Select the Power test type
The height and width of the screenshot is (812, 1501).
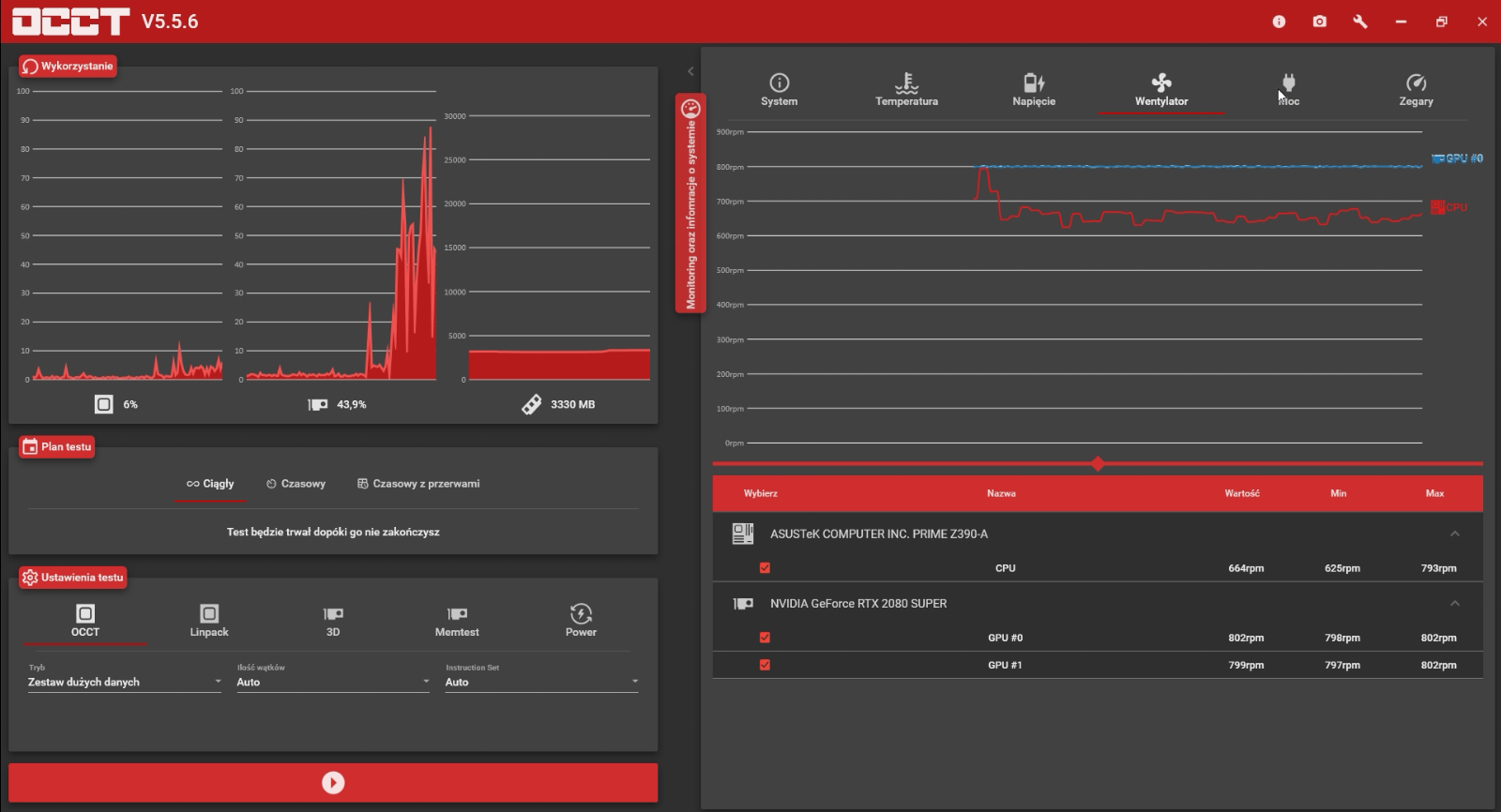[581, 622]
